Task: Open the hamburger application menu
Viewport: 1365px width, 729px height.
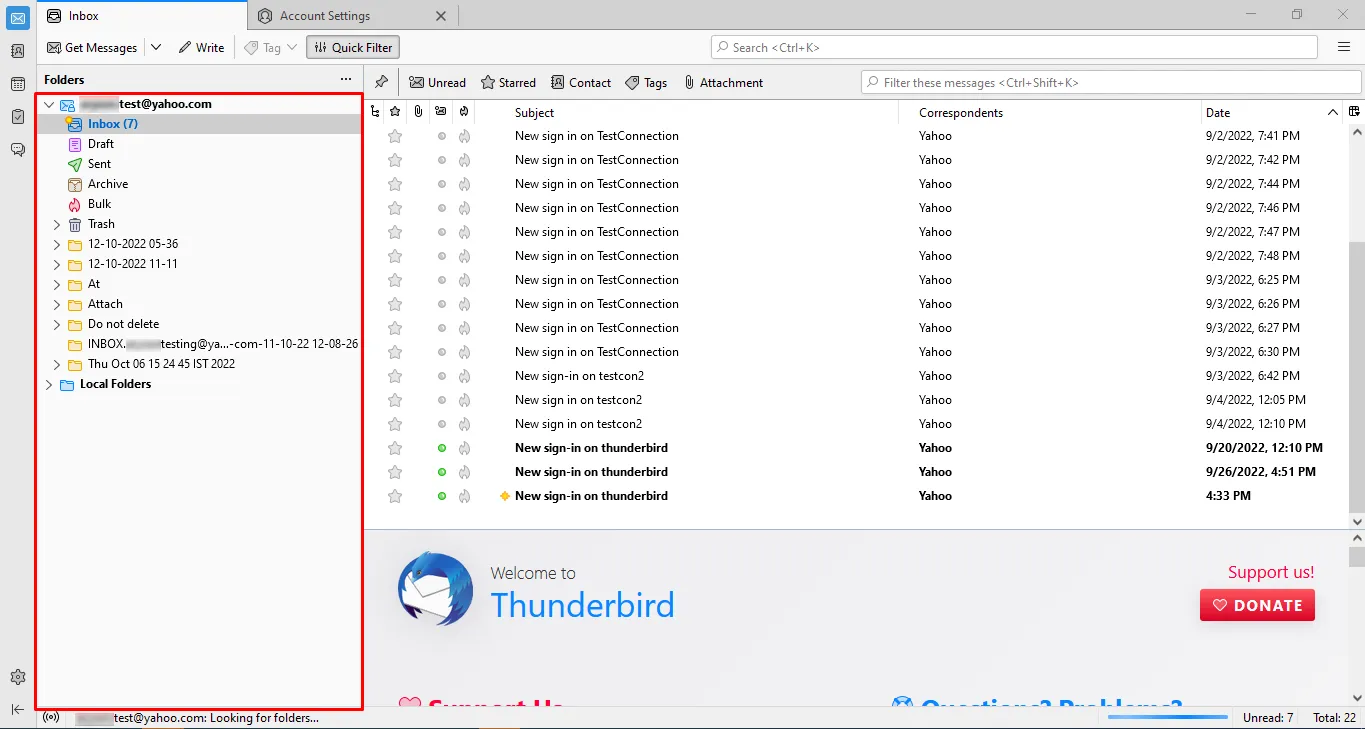Action: 1344,47
